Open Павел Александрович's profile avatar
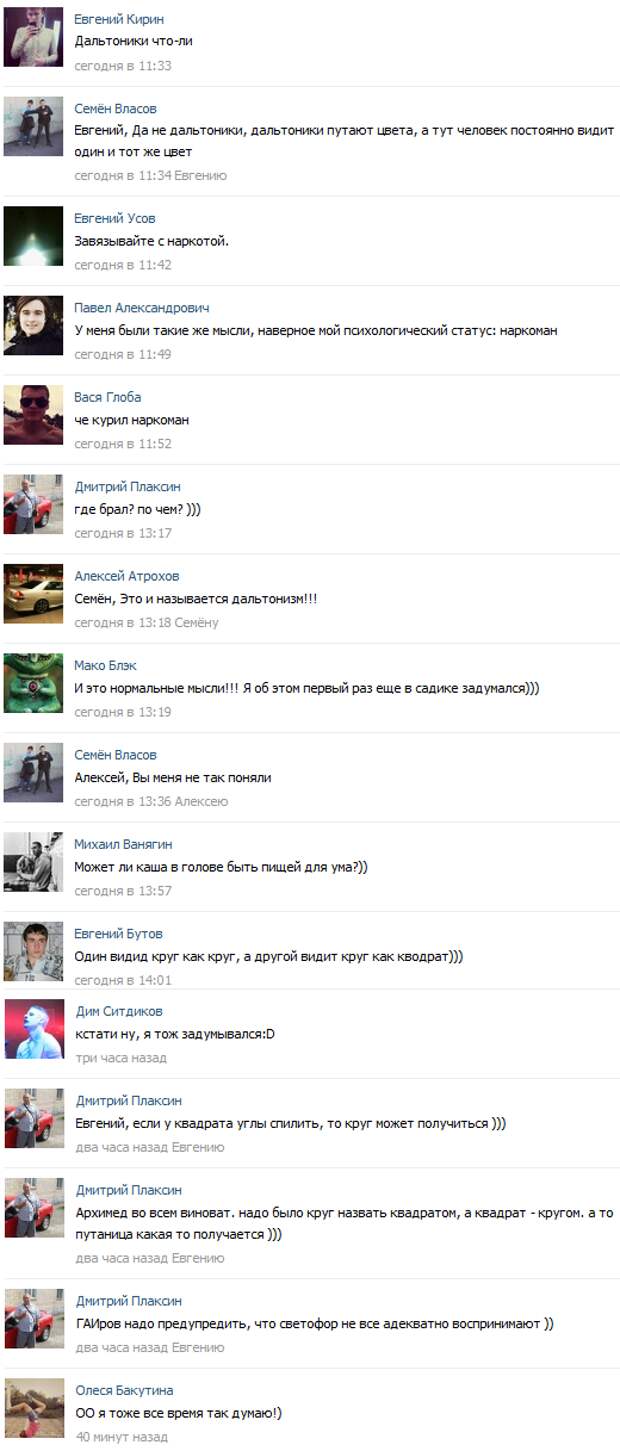620x1451 pixels. pyautogui.click(x=33, y=325)
